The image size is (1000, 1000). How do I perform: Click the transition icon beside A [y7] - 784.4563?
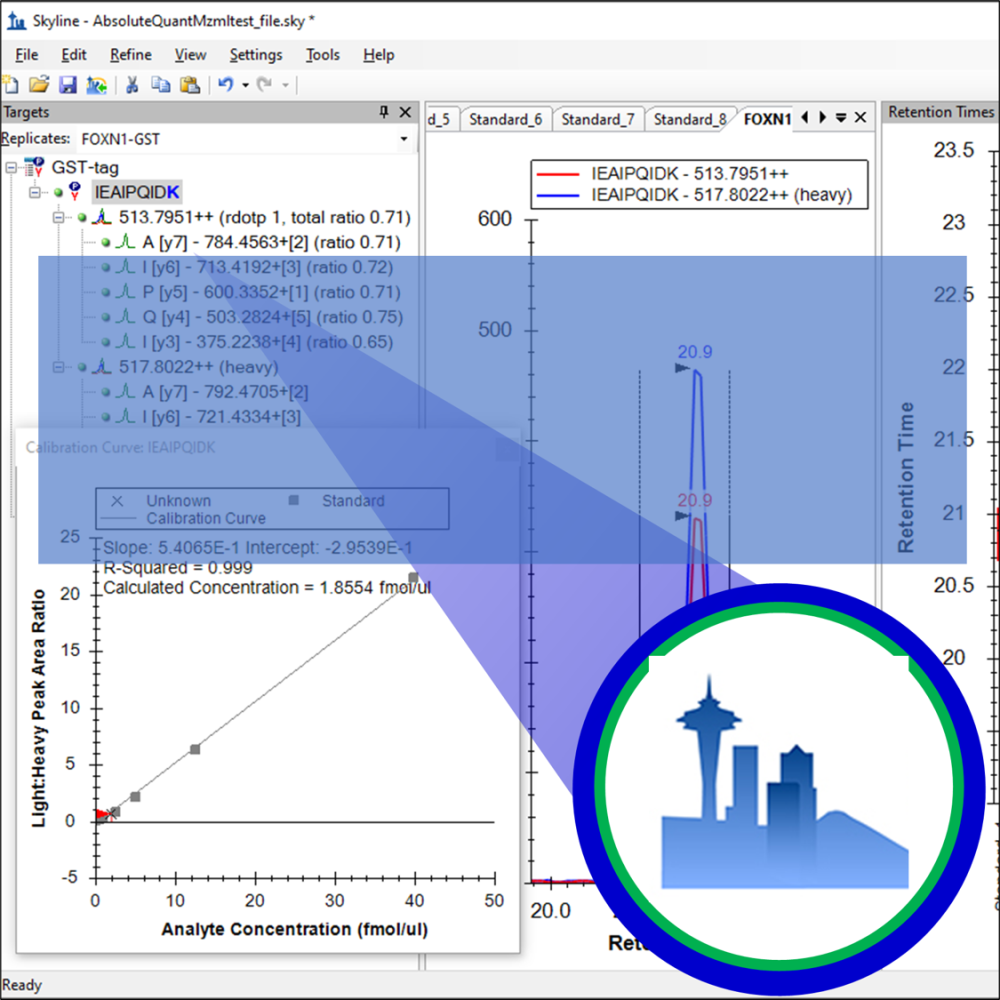click(126, 242)
